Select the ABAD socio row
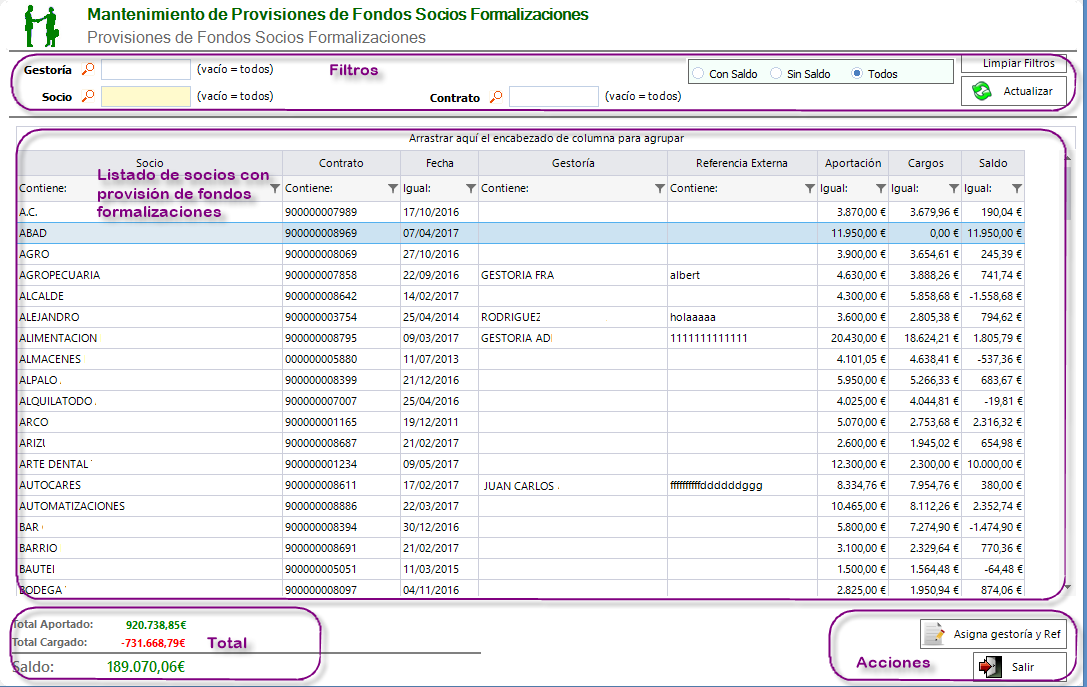The height and width of the screenshot is (687, 1087). pos(521,233)
